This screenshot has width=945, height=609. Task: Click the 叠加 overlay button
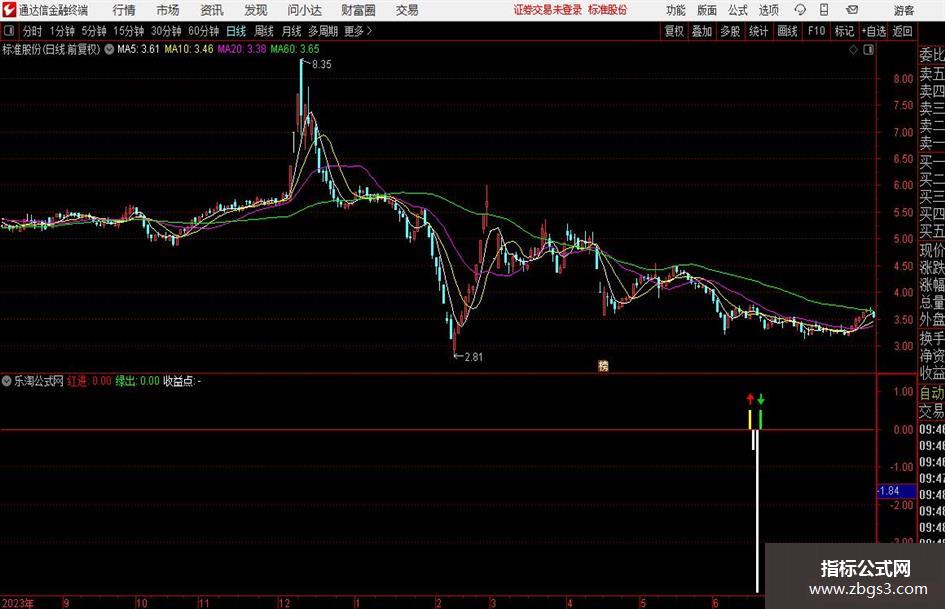[702, 31]
